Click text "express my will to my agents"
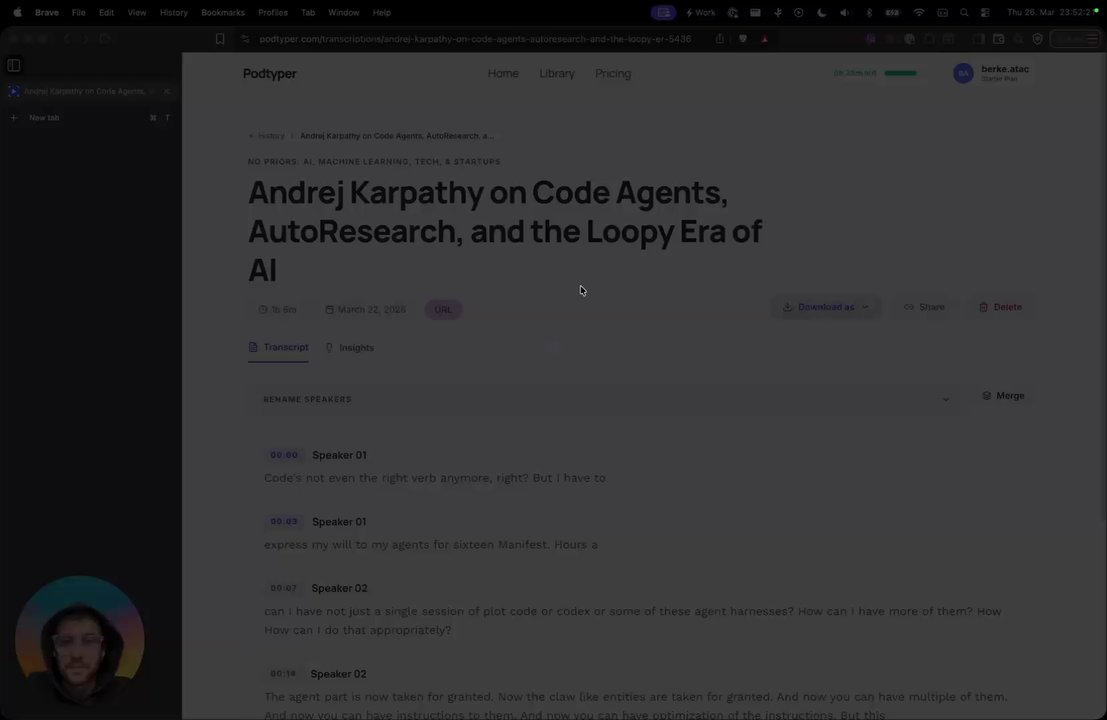Screen dimensions: 1107x720 (x=347, y=545)
